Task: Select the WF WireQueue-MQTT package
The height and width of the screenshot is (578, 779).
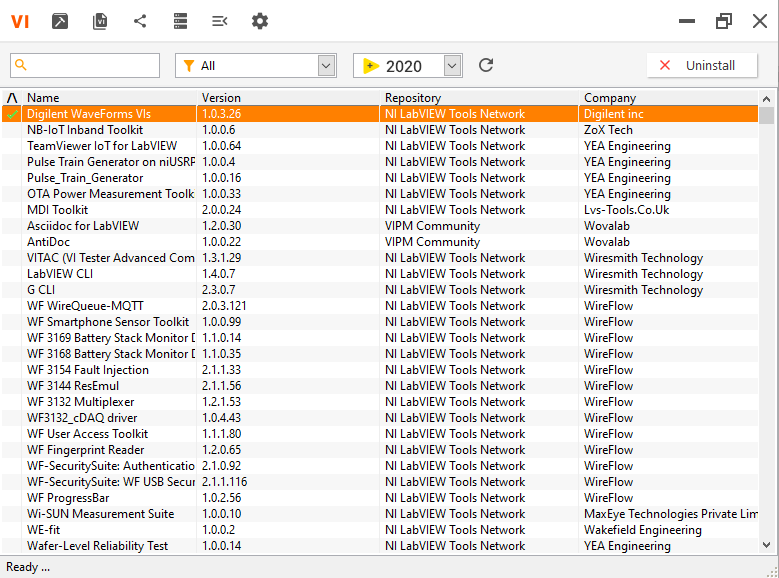Action: 380,306
